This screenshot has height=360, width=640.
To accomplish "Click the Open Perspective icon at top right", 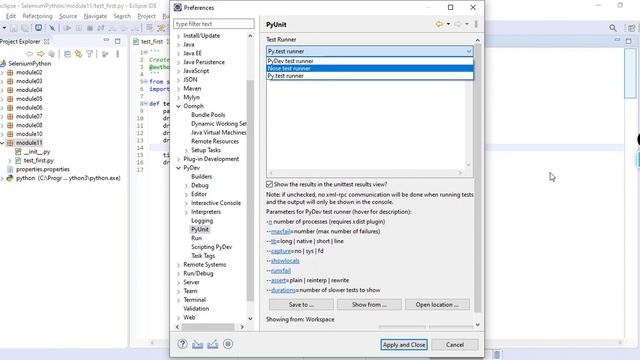I will 631,28.
